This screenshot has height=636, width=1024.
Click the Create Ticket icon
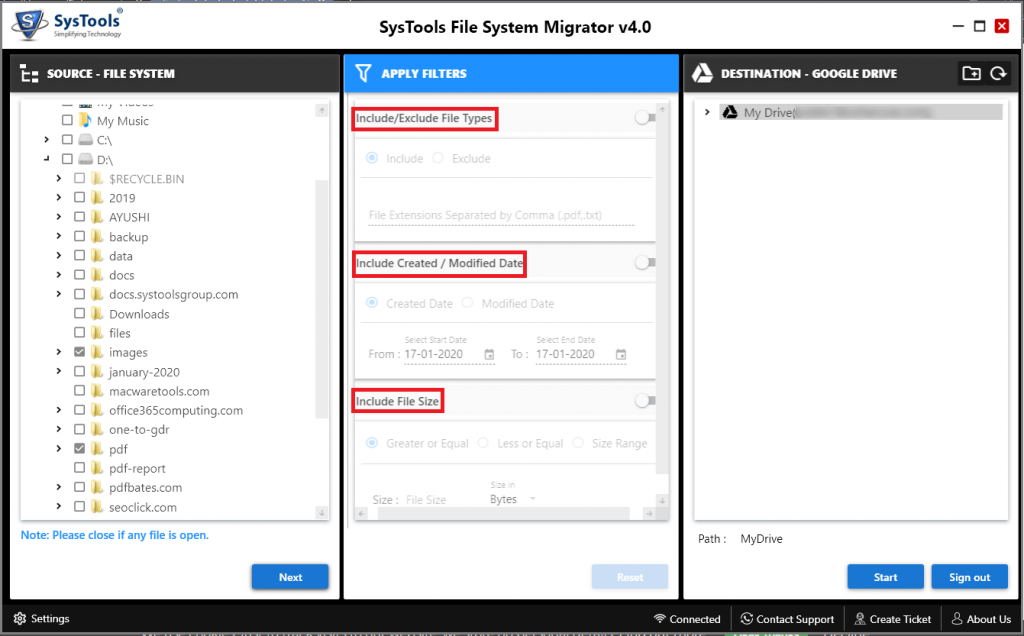tap(861, 619)
